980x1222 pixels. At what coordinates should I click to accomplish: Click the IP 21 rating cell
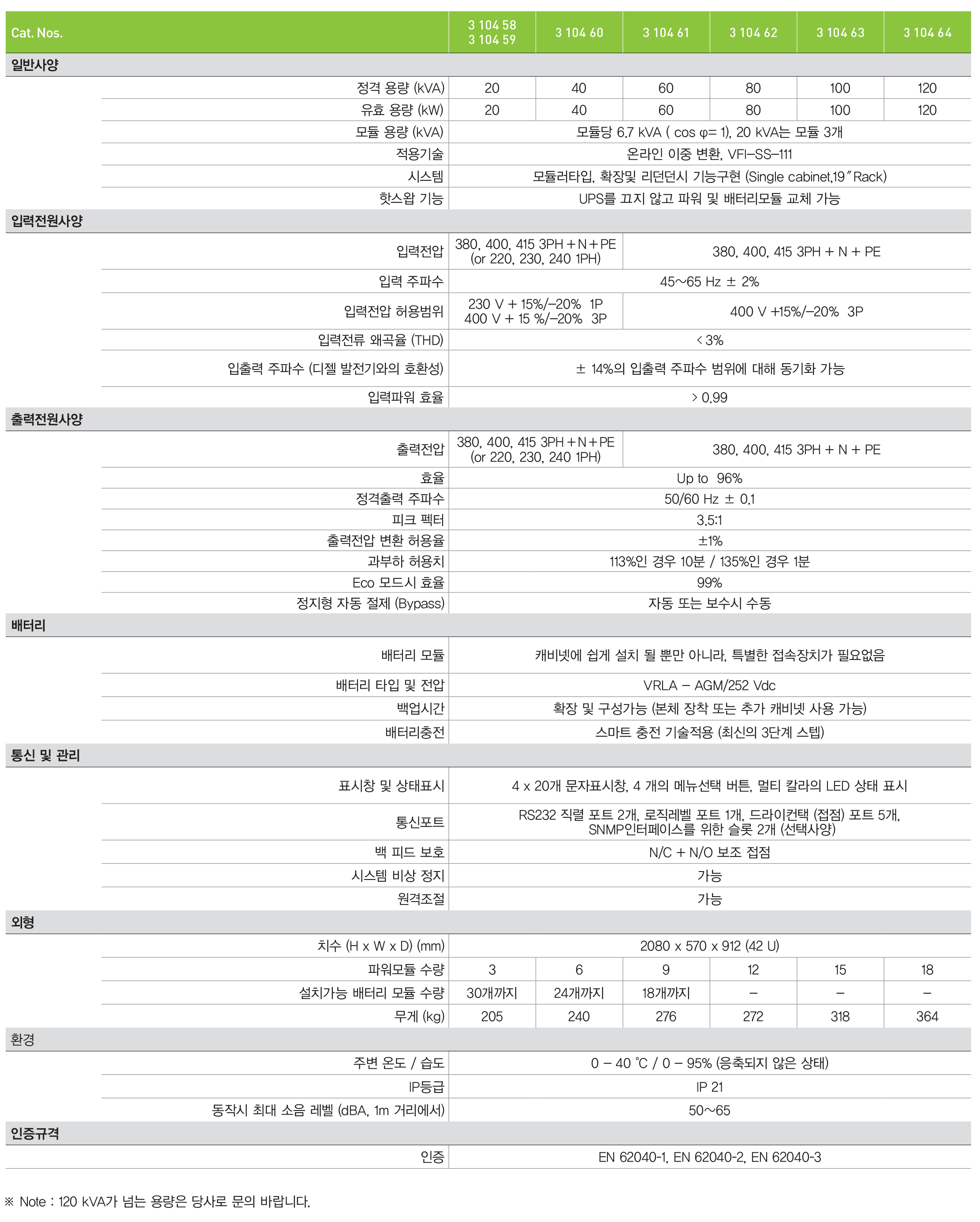[709, 1087]
